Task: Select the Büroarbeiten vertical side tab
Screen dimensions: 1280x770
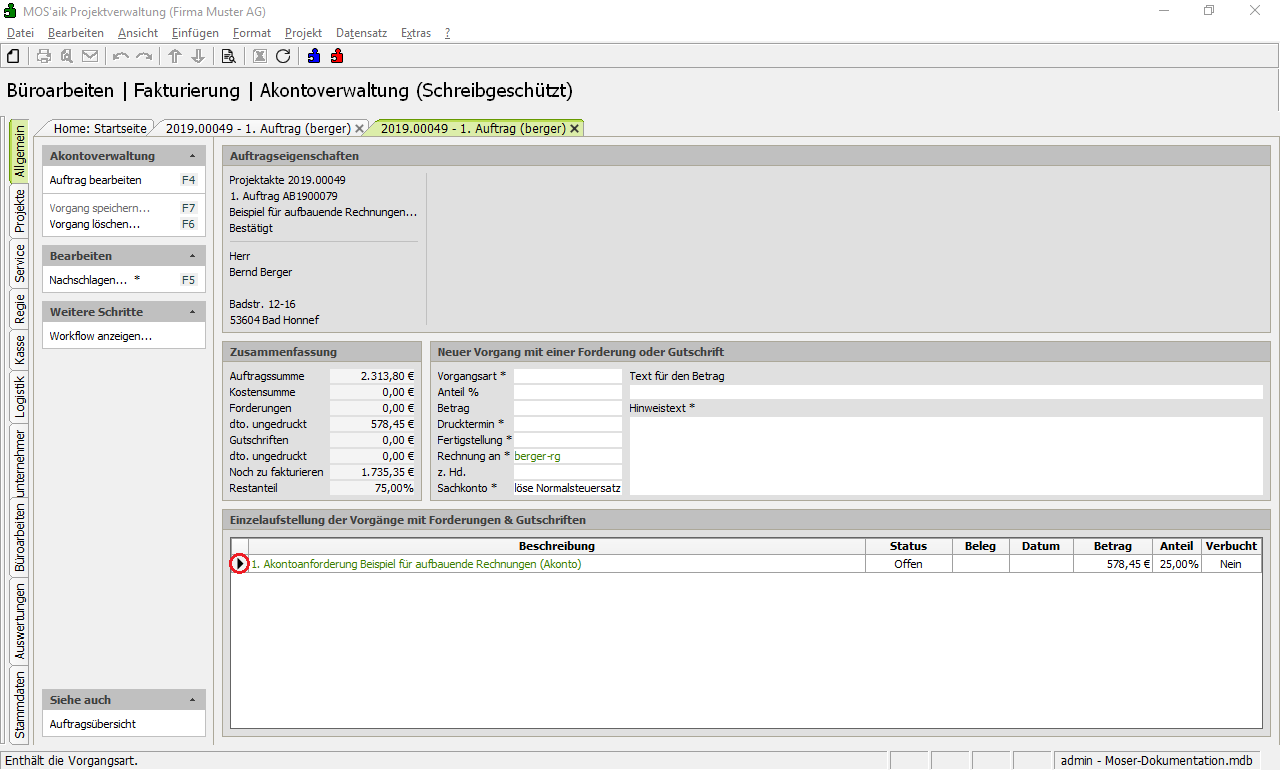Action: point(19,537)
